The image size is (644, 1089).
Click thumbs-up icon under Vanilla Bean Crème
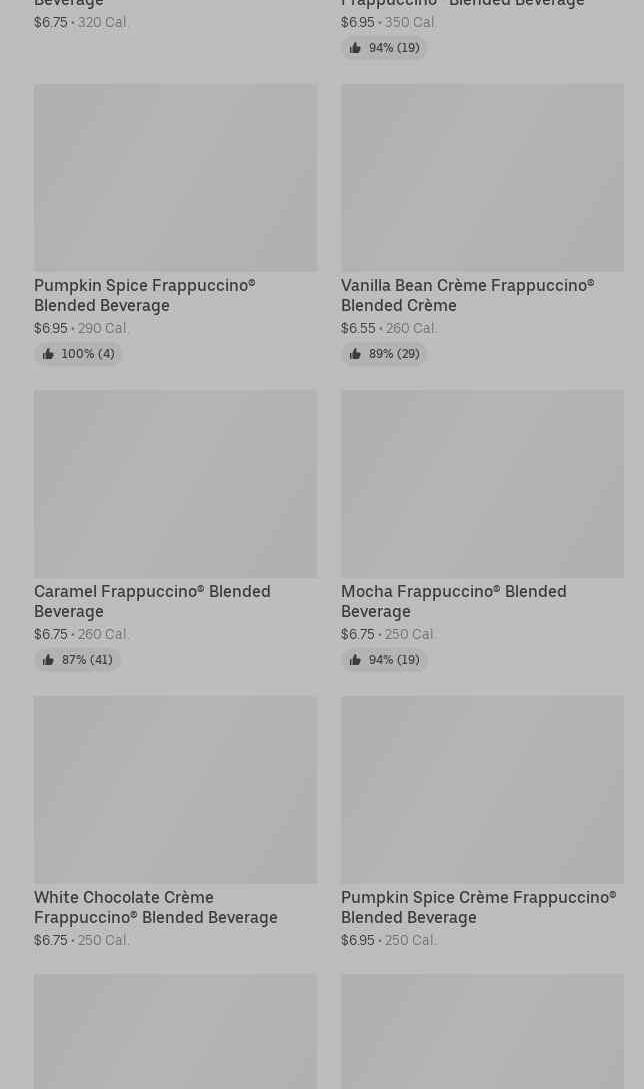tap(355, 354)
